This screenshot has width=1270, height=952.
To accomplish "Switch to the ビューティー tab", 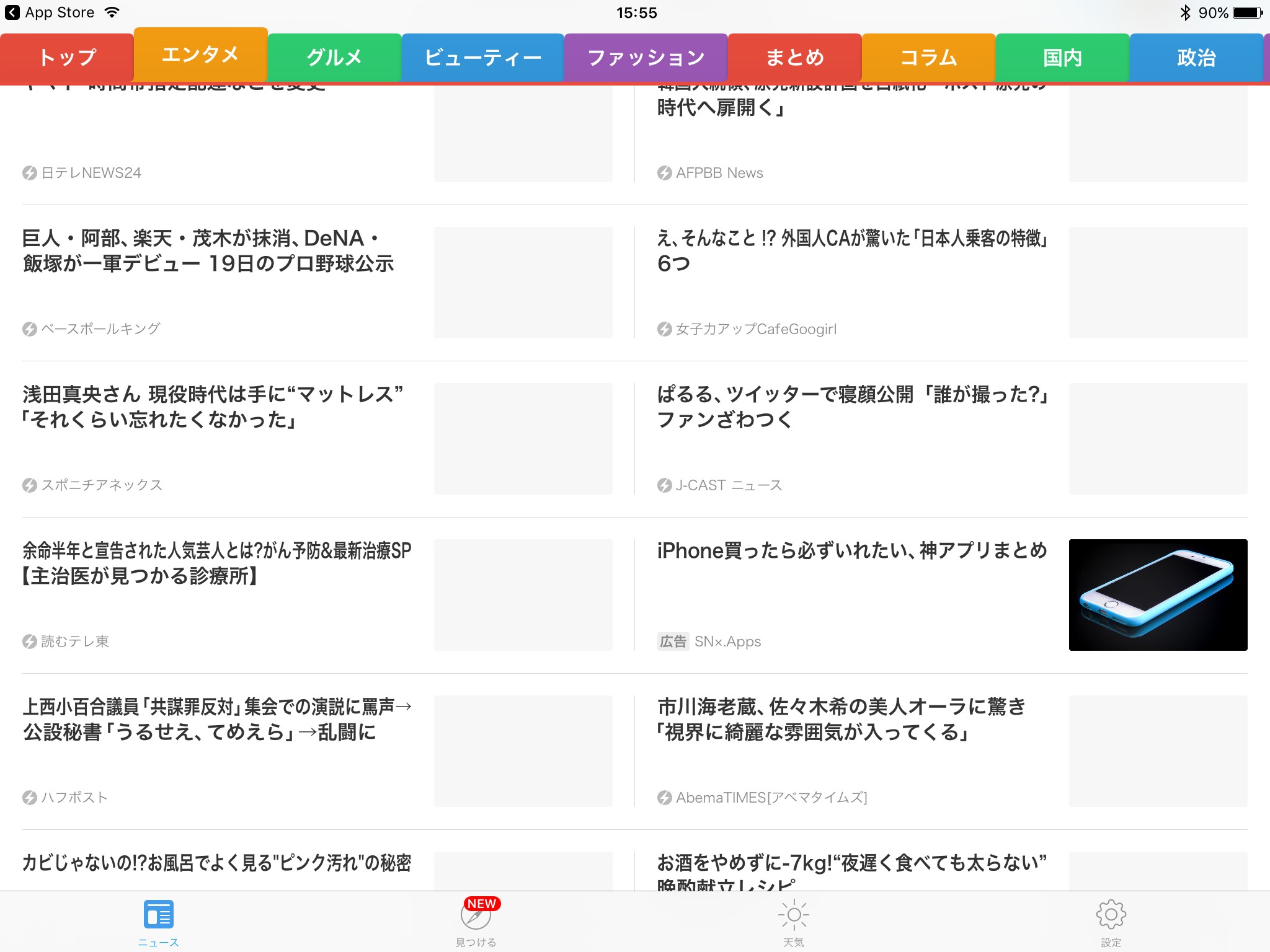I will coord(482,58).
